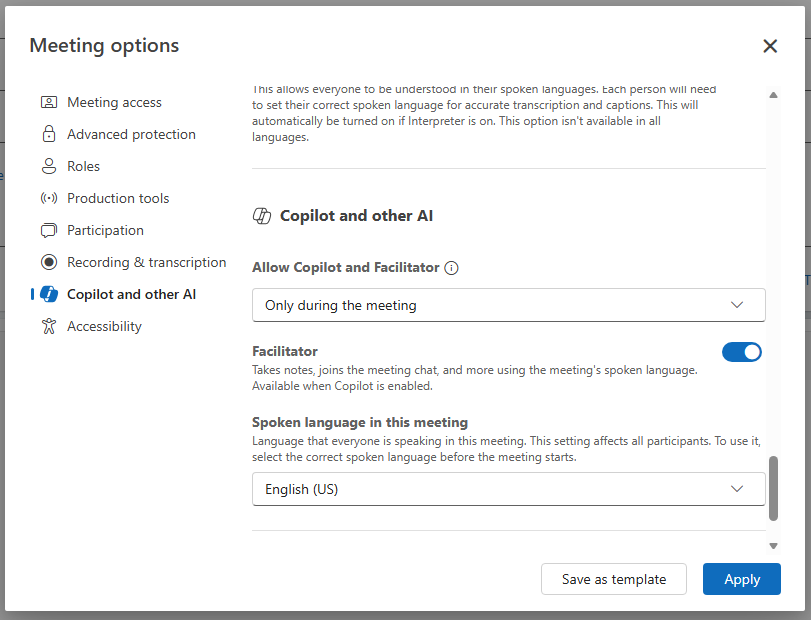The height and width of the screenshot is (620, 811).
Task: Open the Allow Copilot and Facilitator dropdown
Action: [508, 305]
